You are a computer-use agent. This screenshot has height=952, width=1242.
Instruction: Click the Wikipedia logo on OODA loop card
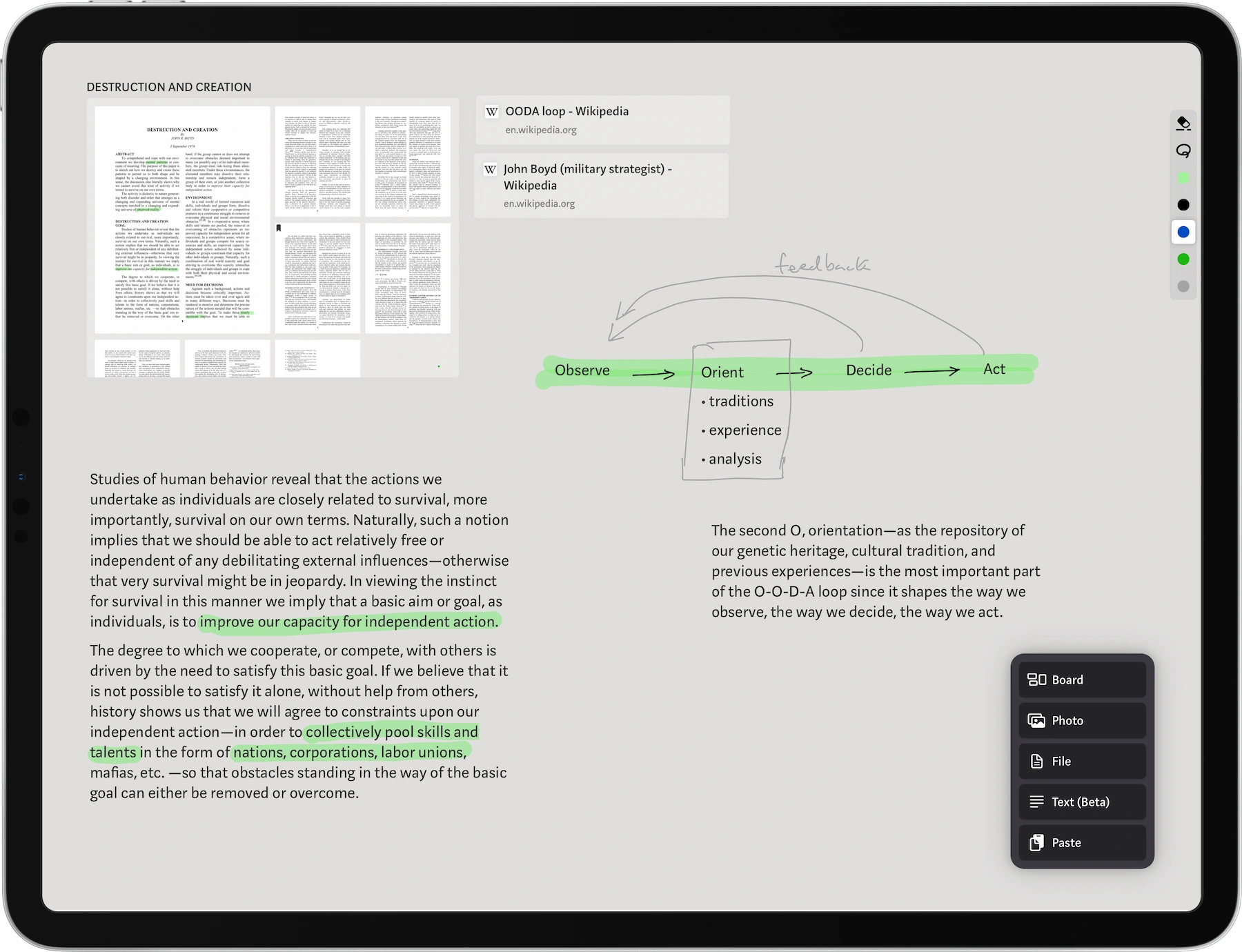click(491, 111)
